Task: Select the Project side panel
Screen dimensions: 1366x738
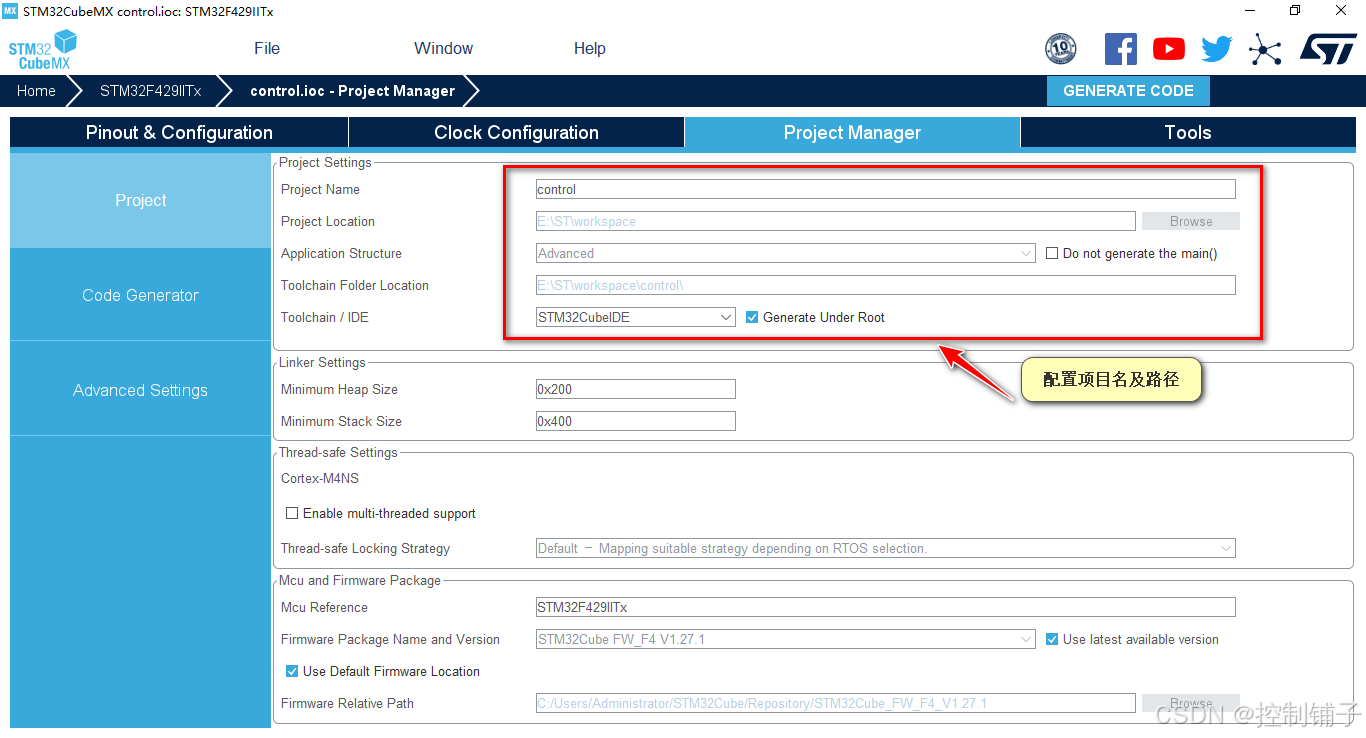Action: tap(140, 200)
